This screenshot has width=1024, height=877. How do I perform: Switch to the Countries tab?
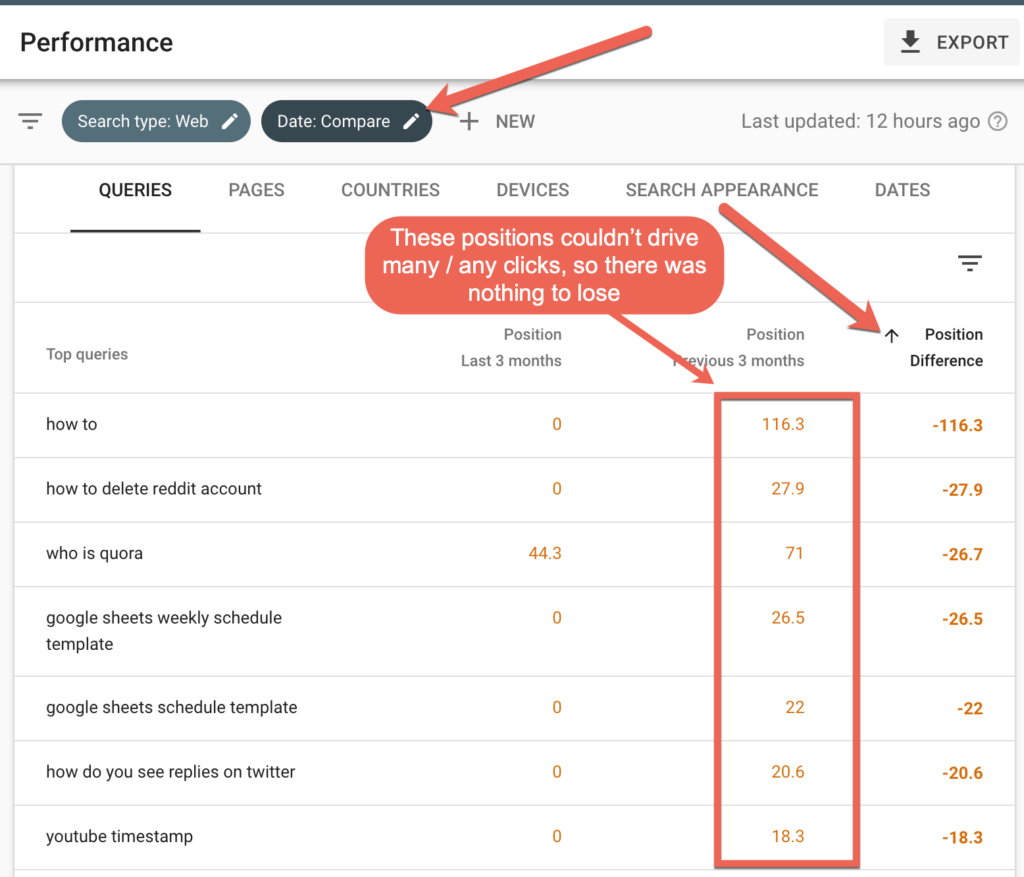pyautogui.click(x=390, y=190)
